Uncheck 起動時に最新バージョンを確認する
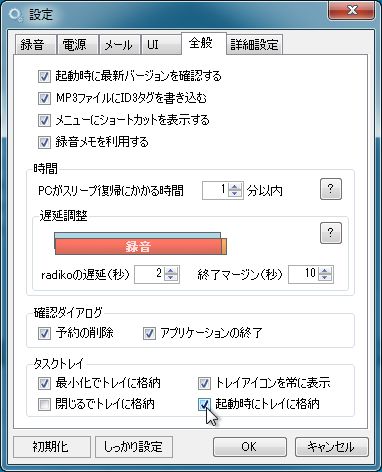 (x=44, y=76)
